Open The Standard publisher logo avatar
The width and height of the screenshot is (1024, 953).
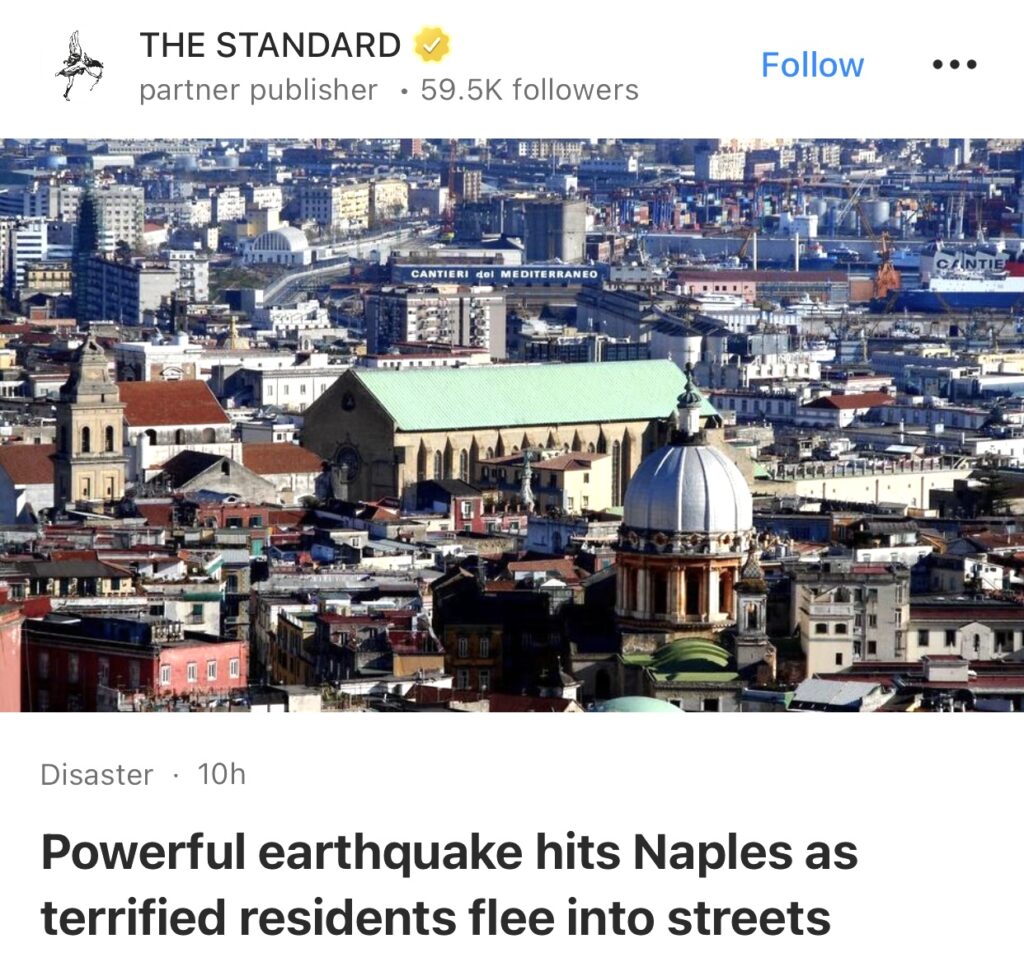[x=80, y=65]
